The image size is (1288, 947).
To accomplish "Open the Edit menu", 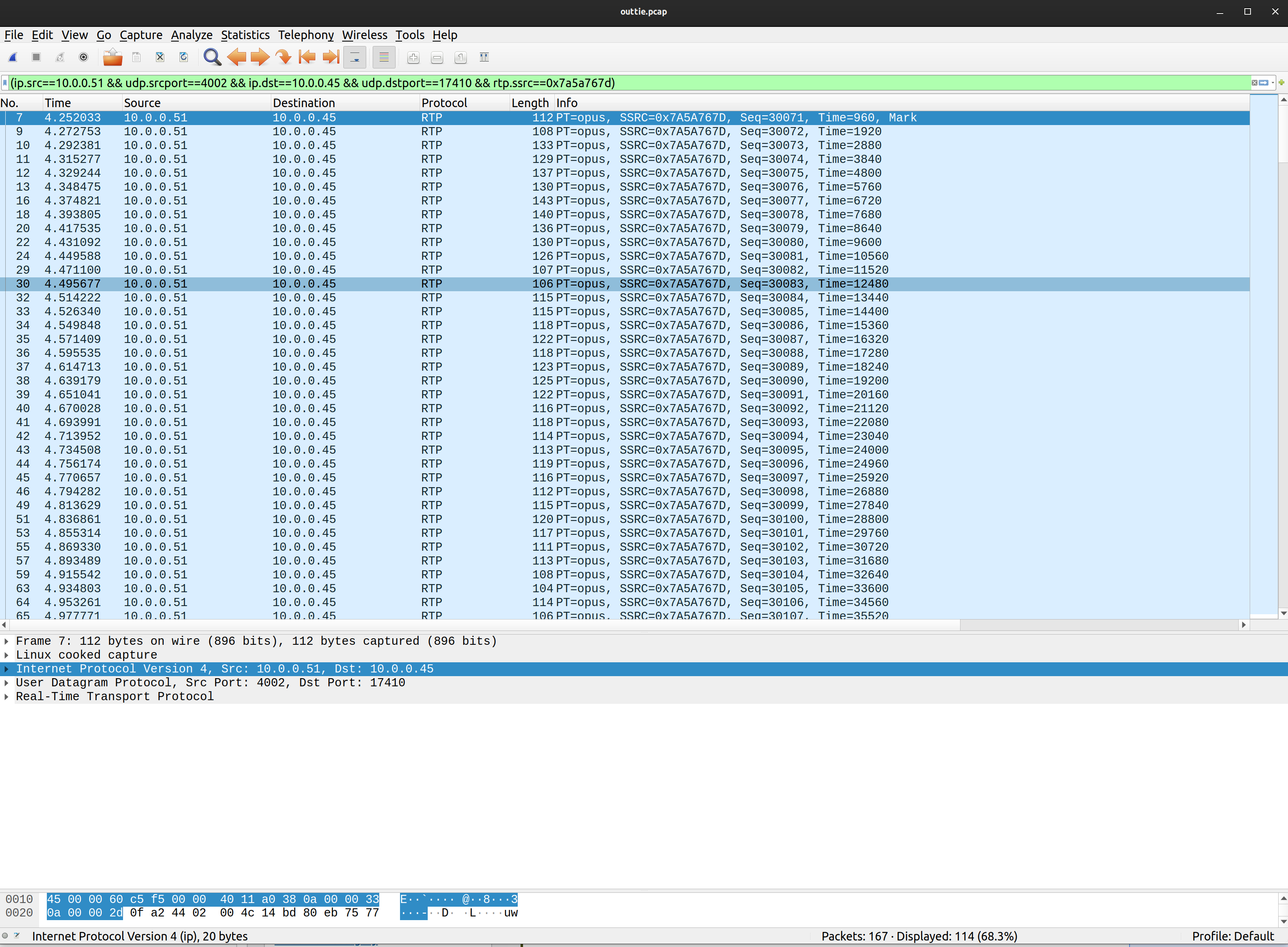I will coord(42,35).
